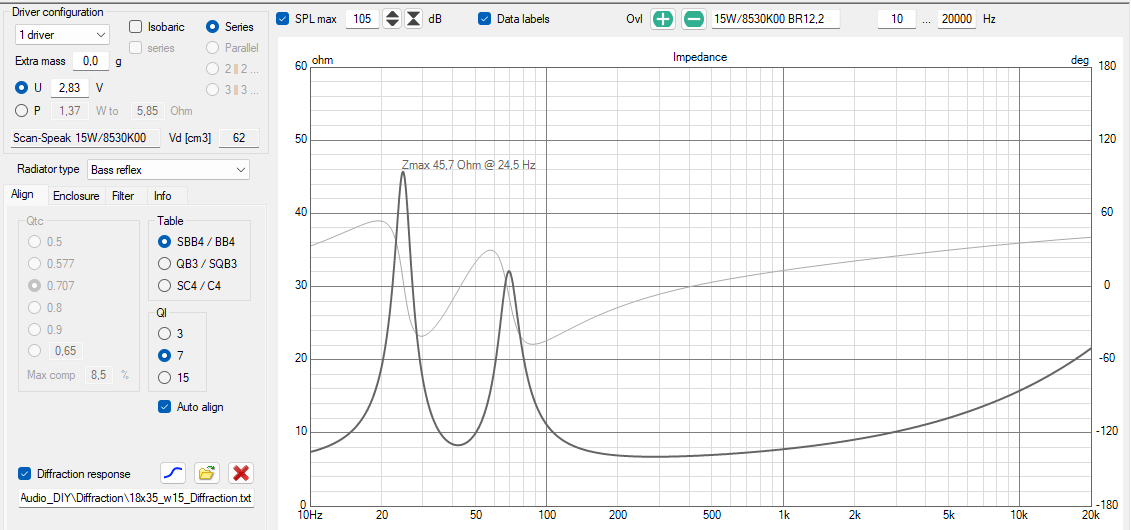Select the P power radio button
This screenshot has width=1131, height=530.
22,110
